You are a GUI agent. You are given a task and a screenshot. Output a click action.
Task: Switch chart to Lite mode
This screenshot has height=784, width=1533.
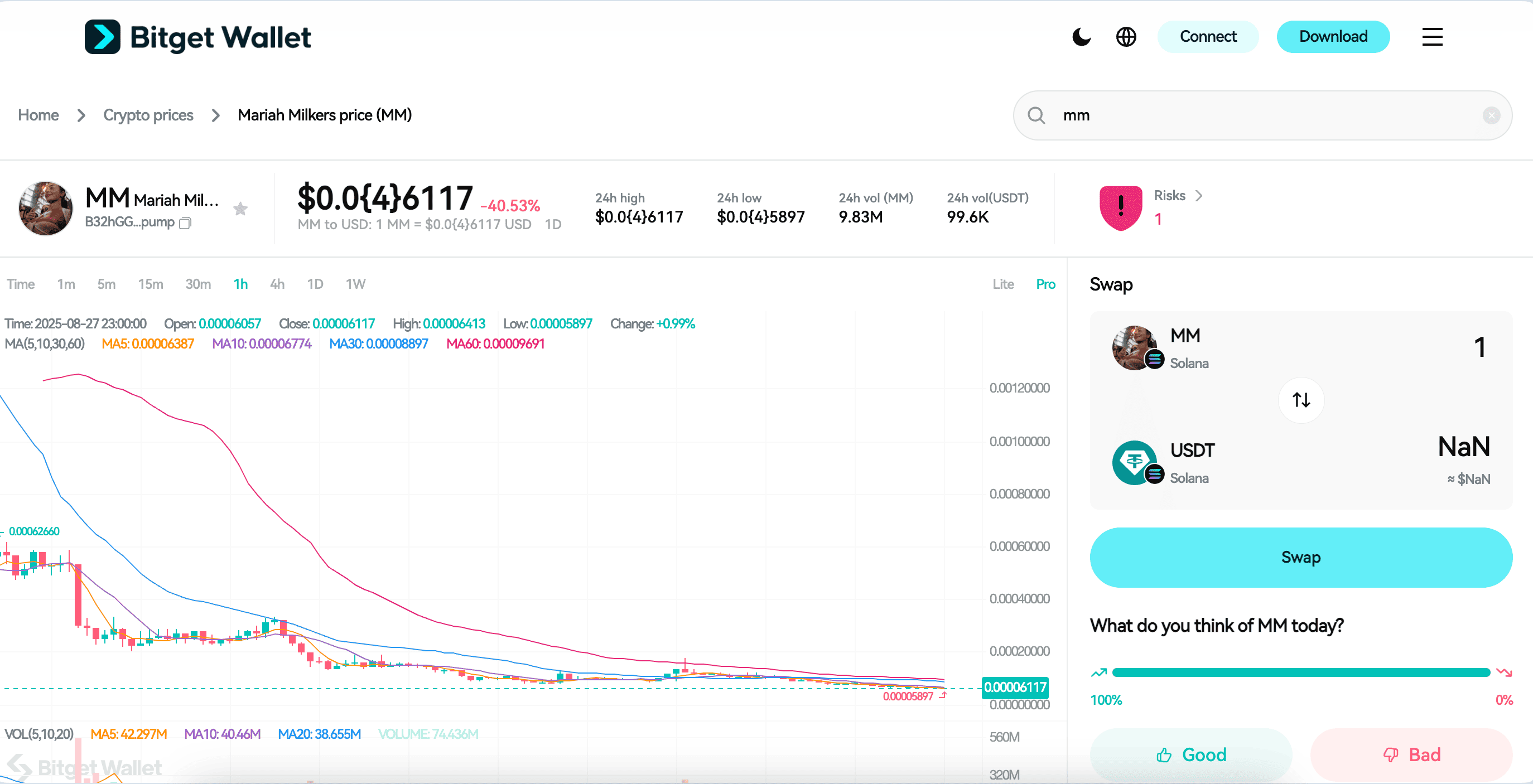coord(1003,284)
